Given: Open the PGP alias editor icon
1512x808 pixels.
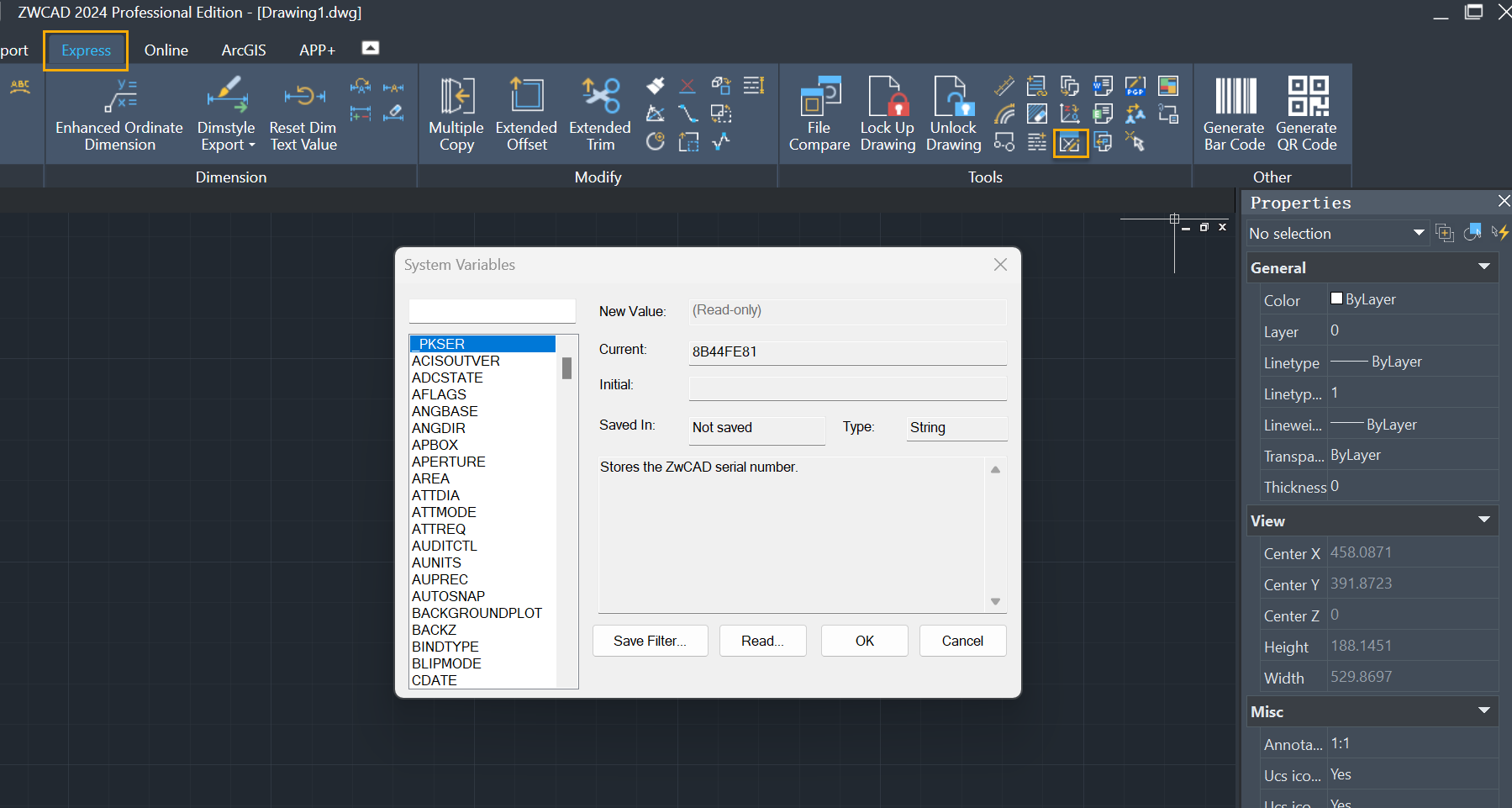Looking at the screenshot, I should click(x=1135, y=86).
